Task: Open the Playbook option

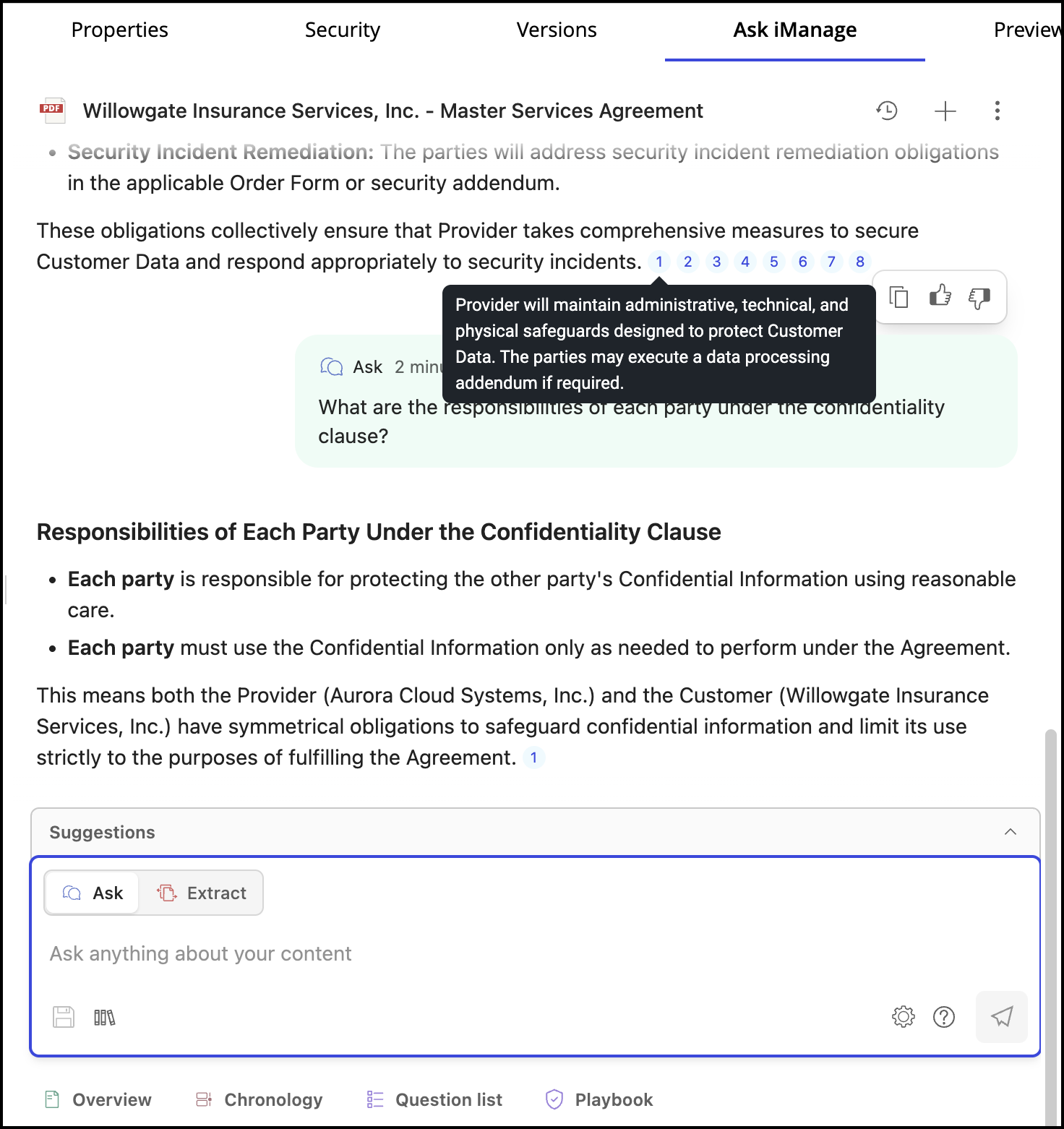Action: [x=599, y=1099]
